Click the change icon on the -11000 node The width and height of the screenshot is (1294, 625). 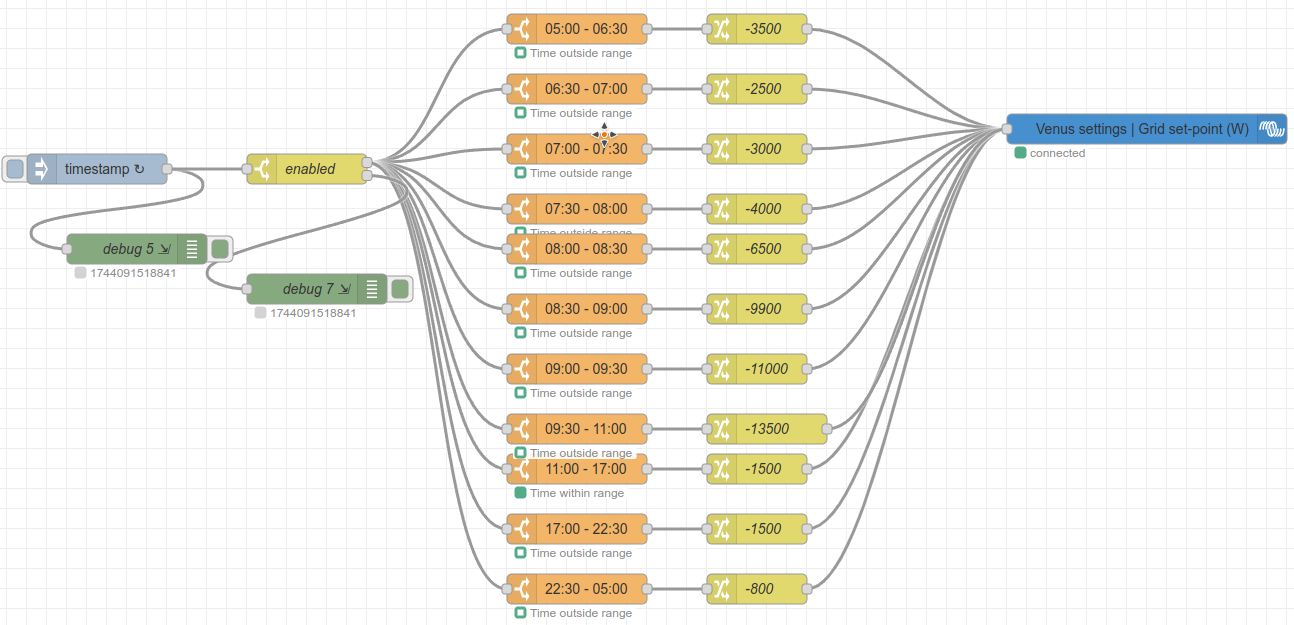[x=722, y=369]
